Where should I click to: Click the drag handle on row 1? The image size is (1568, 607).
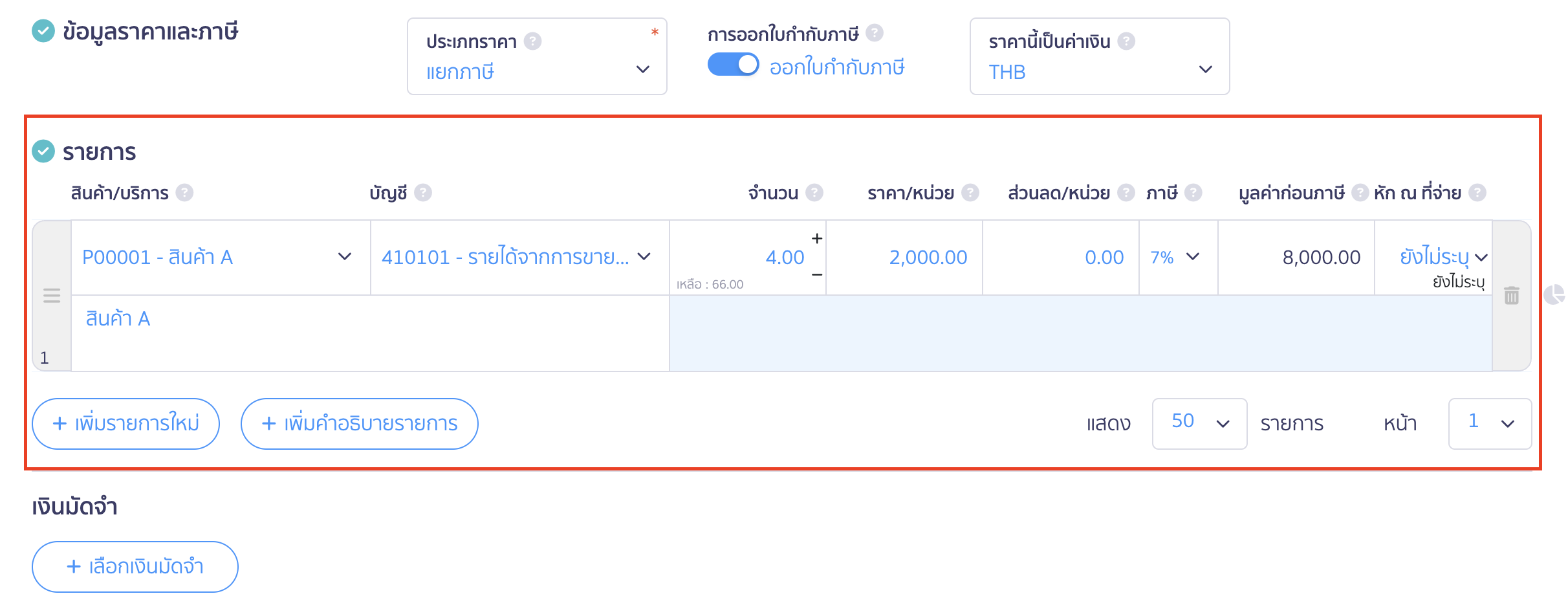tap(52, 296)
